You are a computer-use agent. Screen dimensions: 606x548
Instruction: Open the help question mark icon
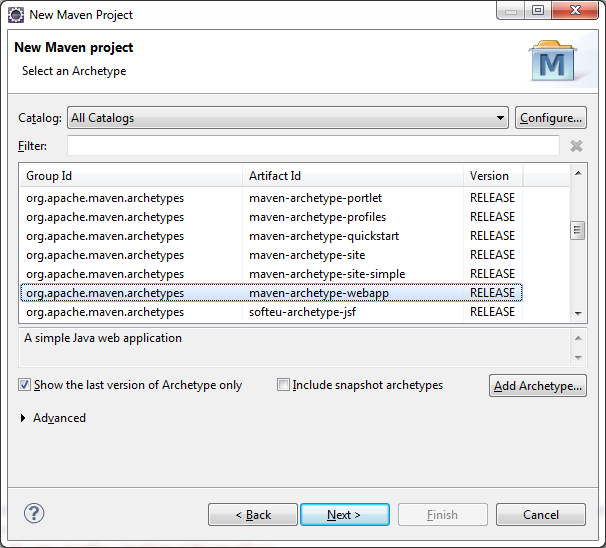coord(34,514)
